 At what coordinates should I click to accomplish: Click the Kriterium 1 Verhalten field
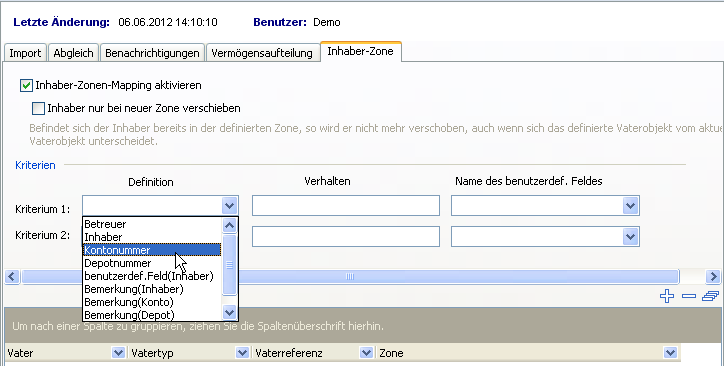click(346, 205)
